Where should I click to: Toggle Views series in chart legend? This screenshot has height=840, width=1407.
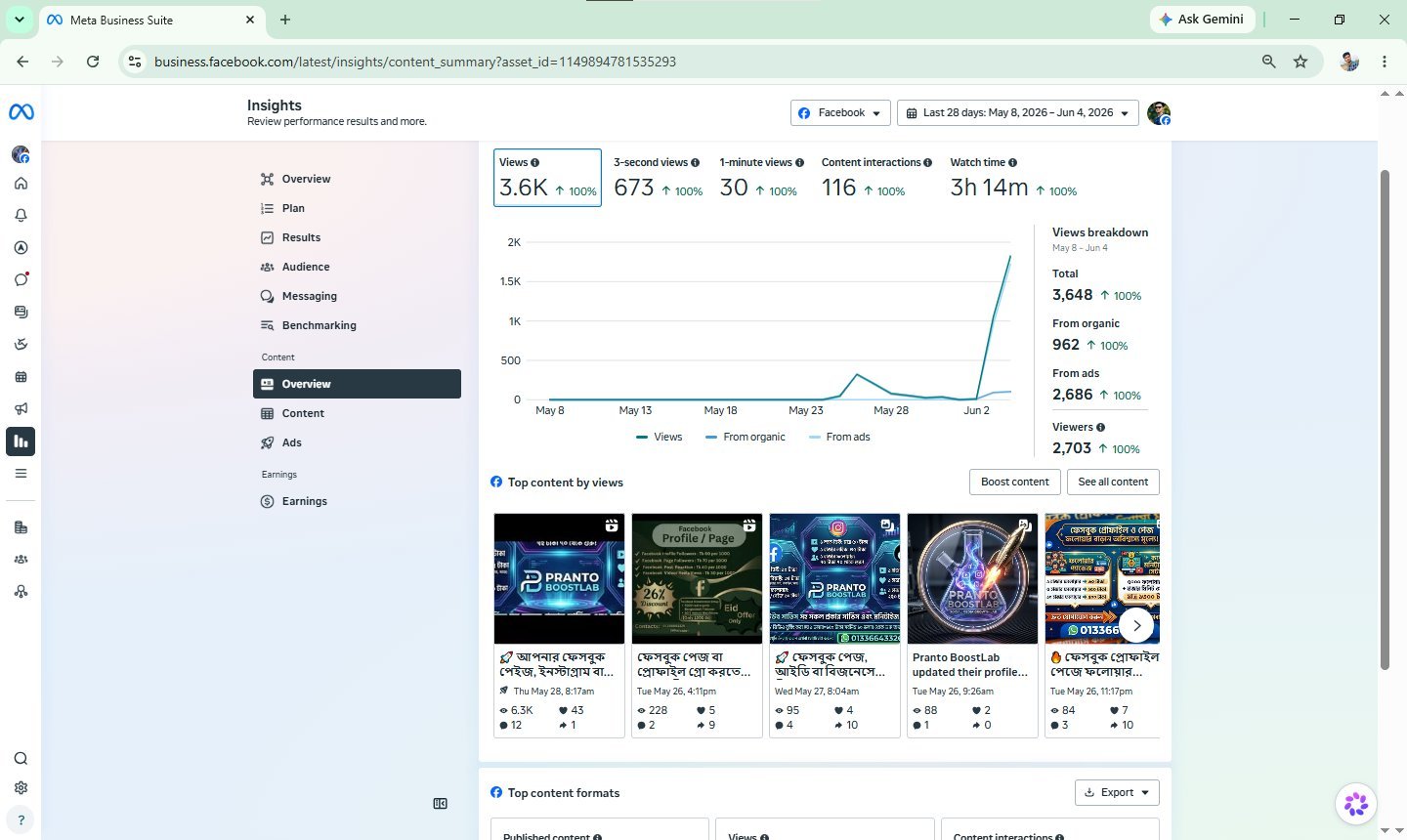tap(660, 438)
